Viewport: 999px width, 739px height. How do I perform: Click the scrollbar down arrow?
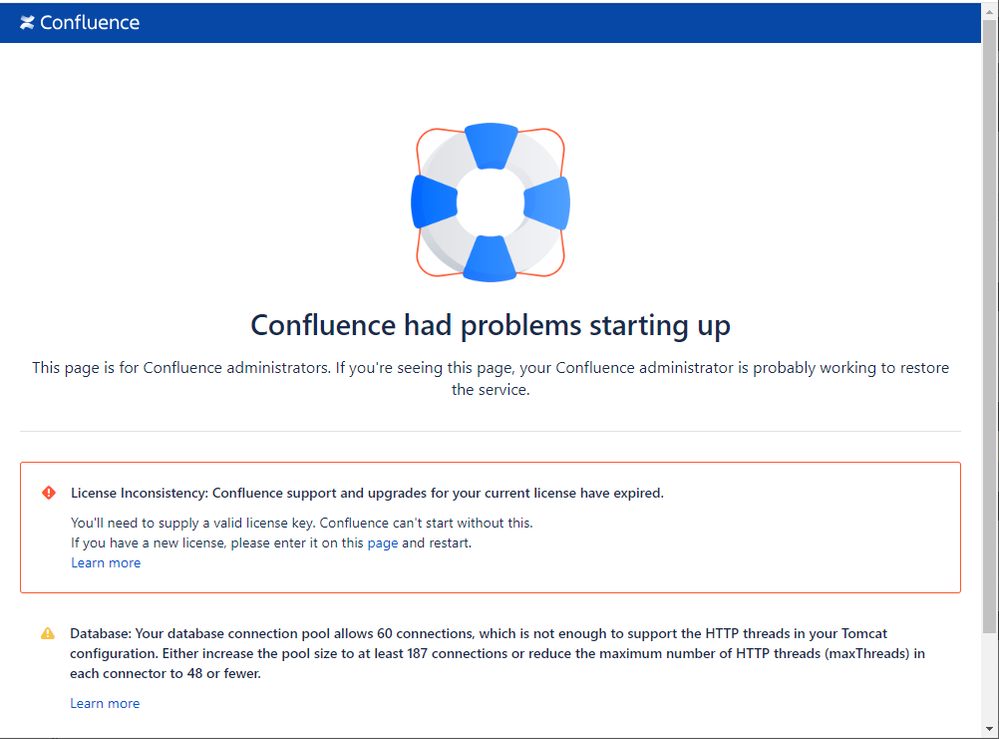pyautogui.click(x=989, y=729)
